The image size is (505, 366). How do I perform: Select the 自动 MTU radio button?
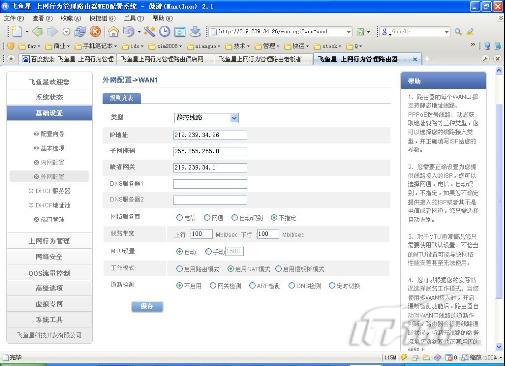(180, 252)
